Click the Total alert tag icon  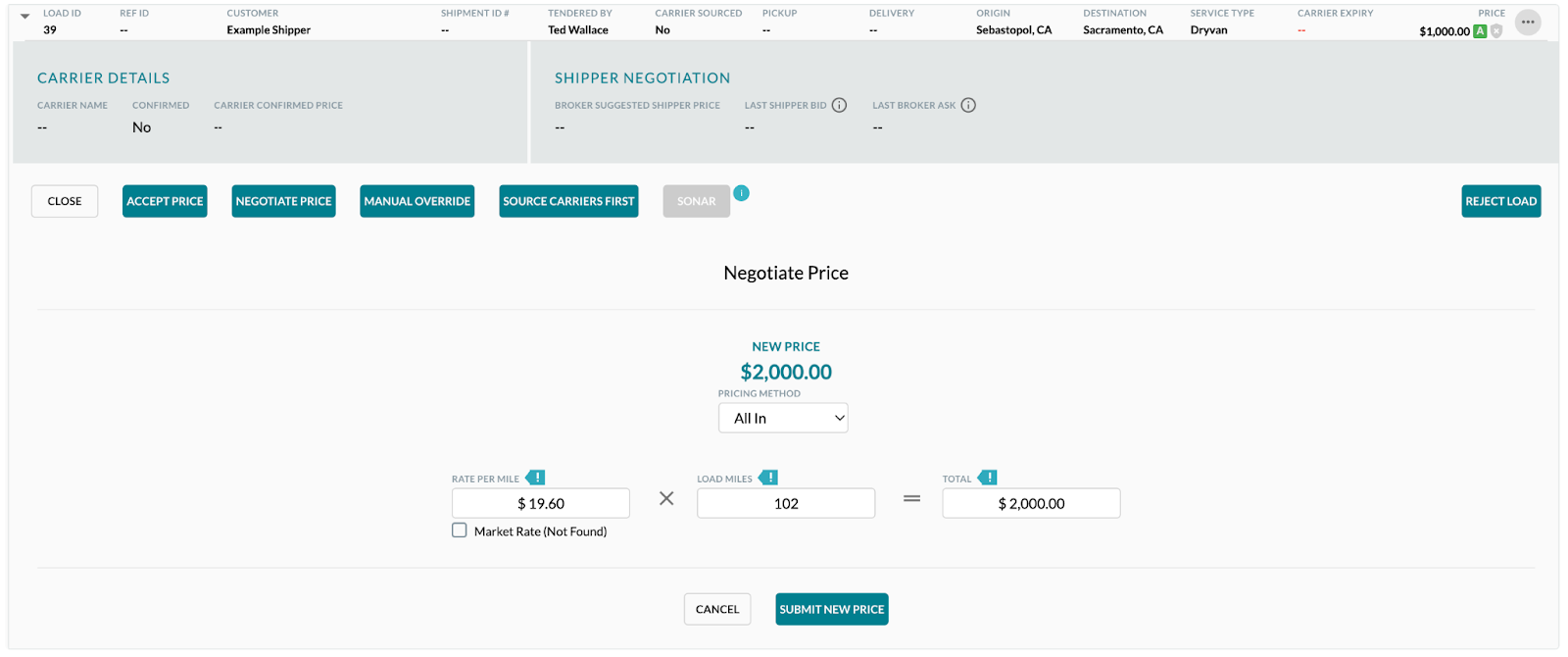click(x=988, y=478)
